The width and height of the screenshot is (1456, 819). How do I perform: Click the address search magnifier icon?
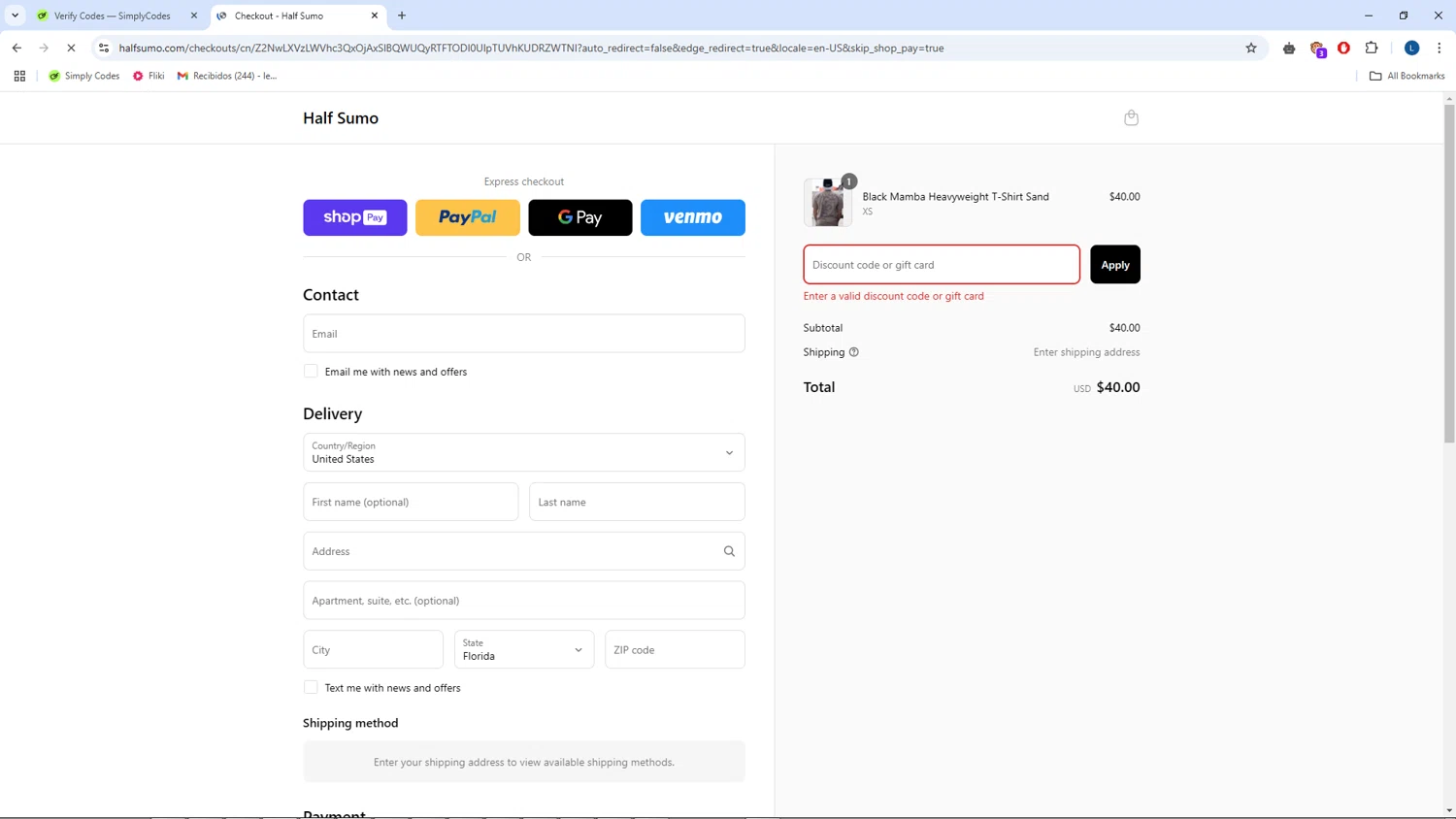(729, 551)
